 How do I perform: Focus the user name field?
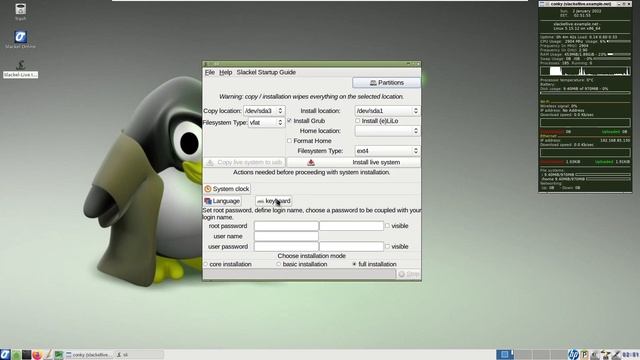pyautogui.click(x=286, y=236)
